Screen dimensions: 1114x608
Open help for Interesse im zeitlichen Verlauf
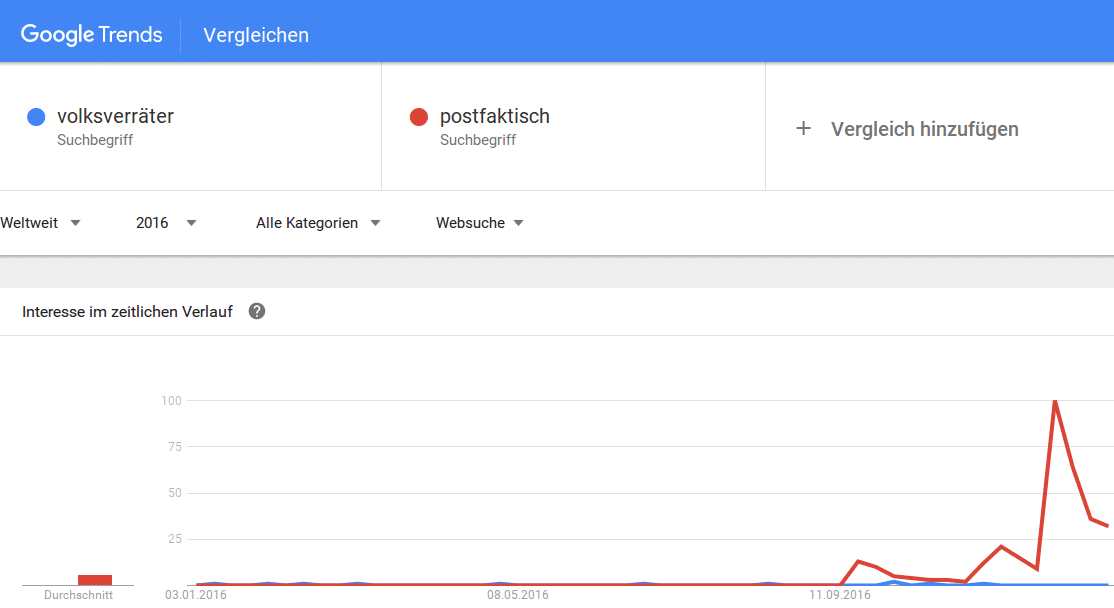[x=256, y=311]
